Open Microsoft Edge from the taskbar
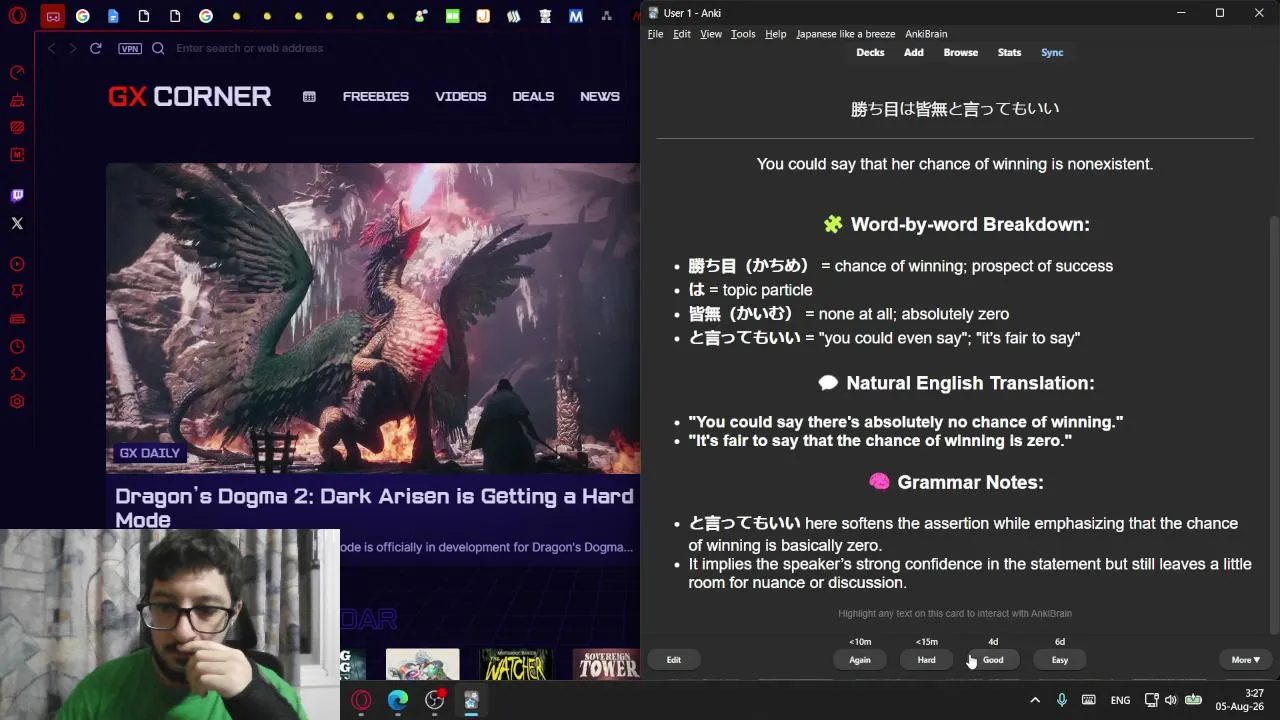1280x720 pixels. point(398,700)
